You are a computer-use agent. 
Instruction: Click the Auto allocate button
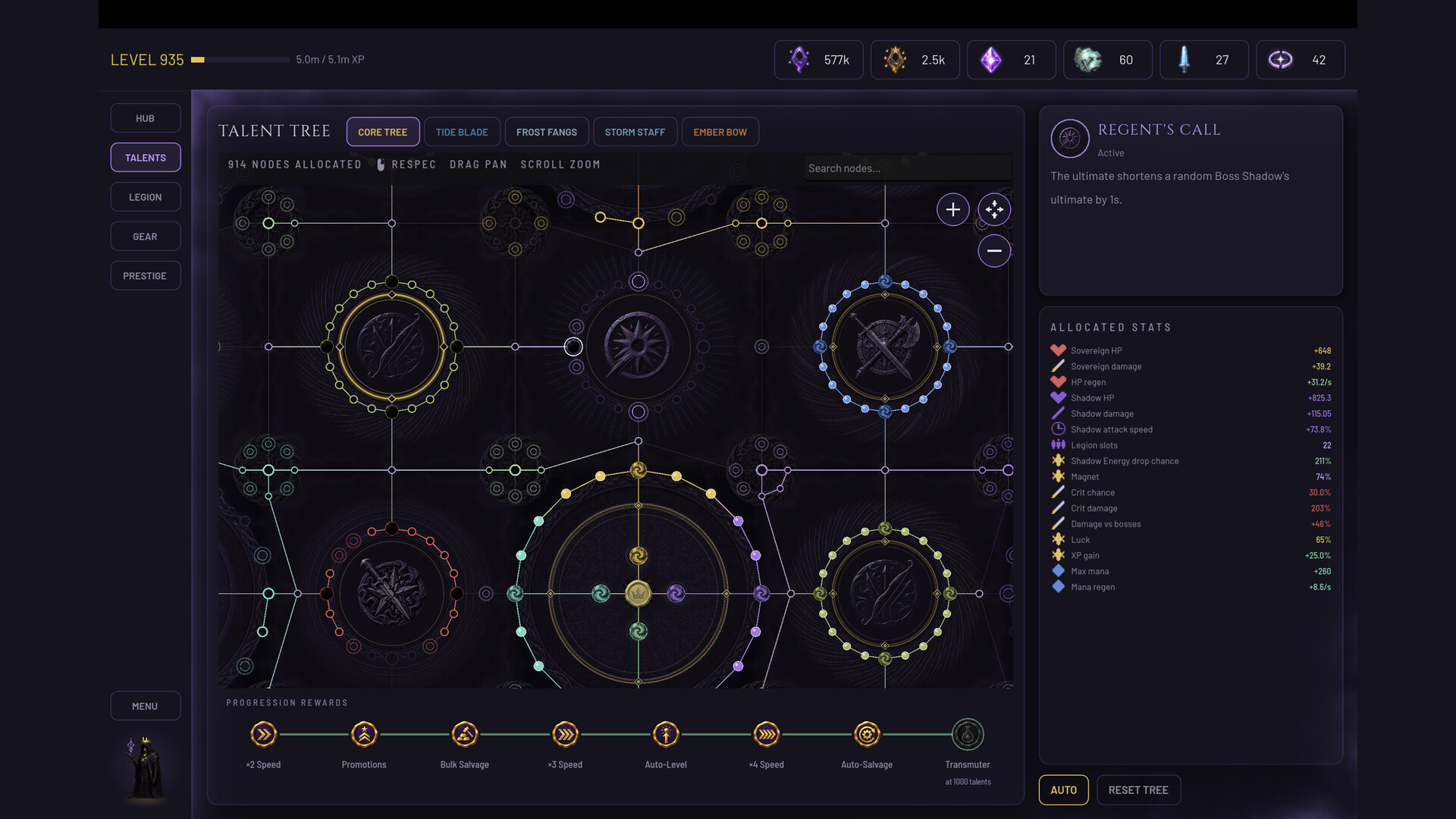[1063, 790]
